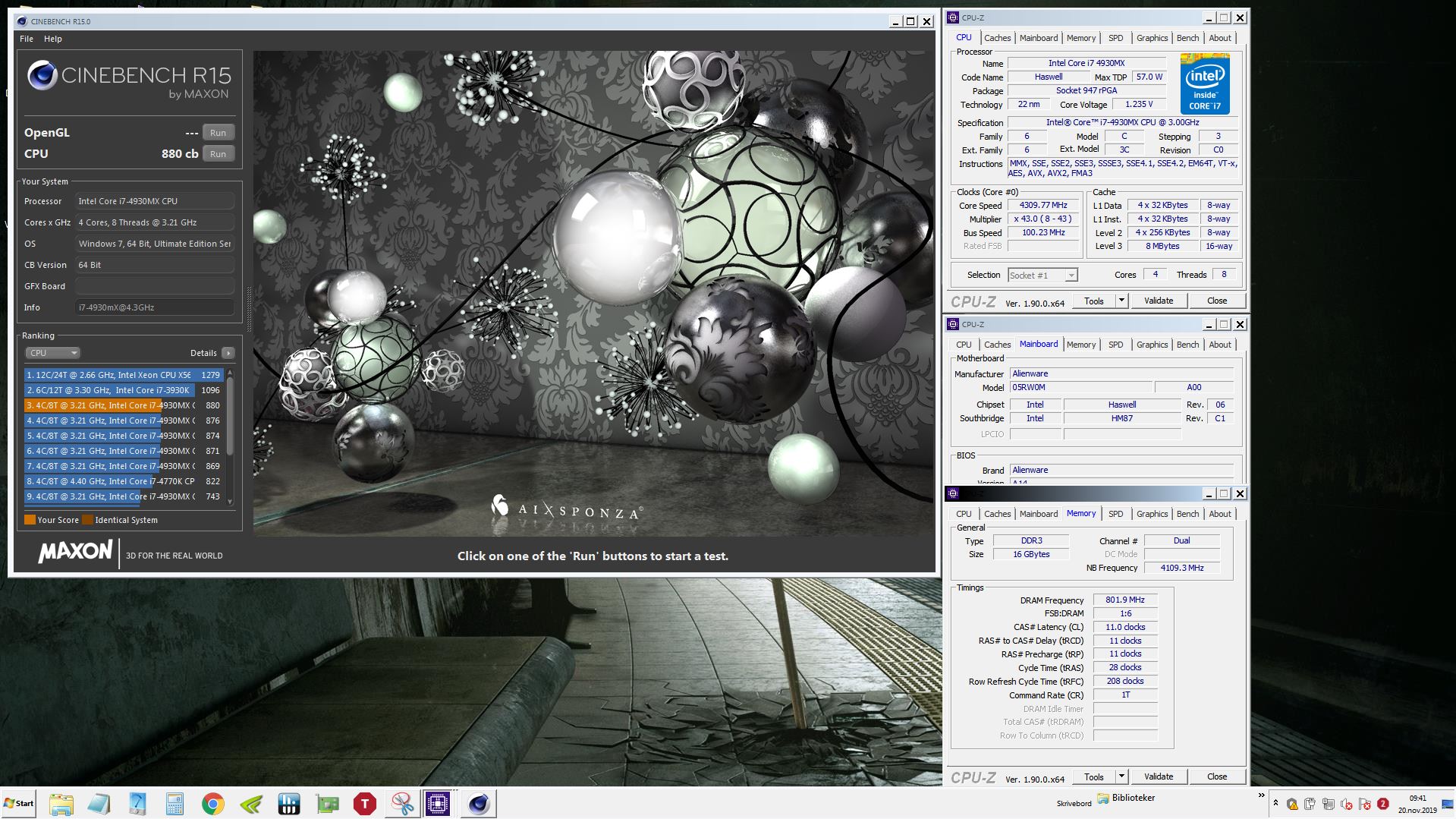
Task: Launch Notepad from the taskbar
Action: point(99,804)
